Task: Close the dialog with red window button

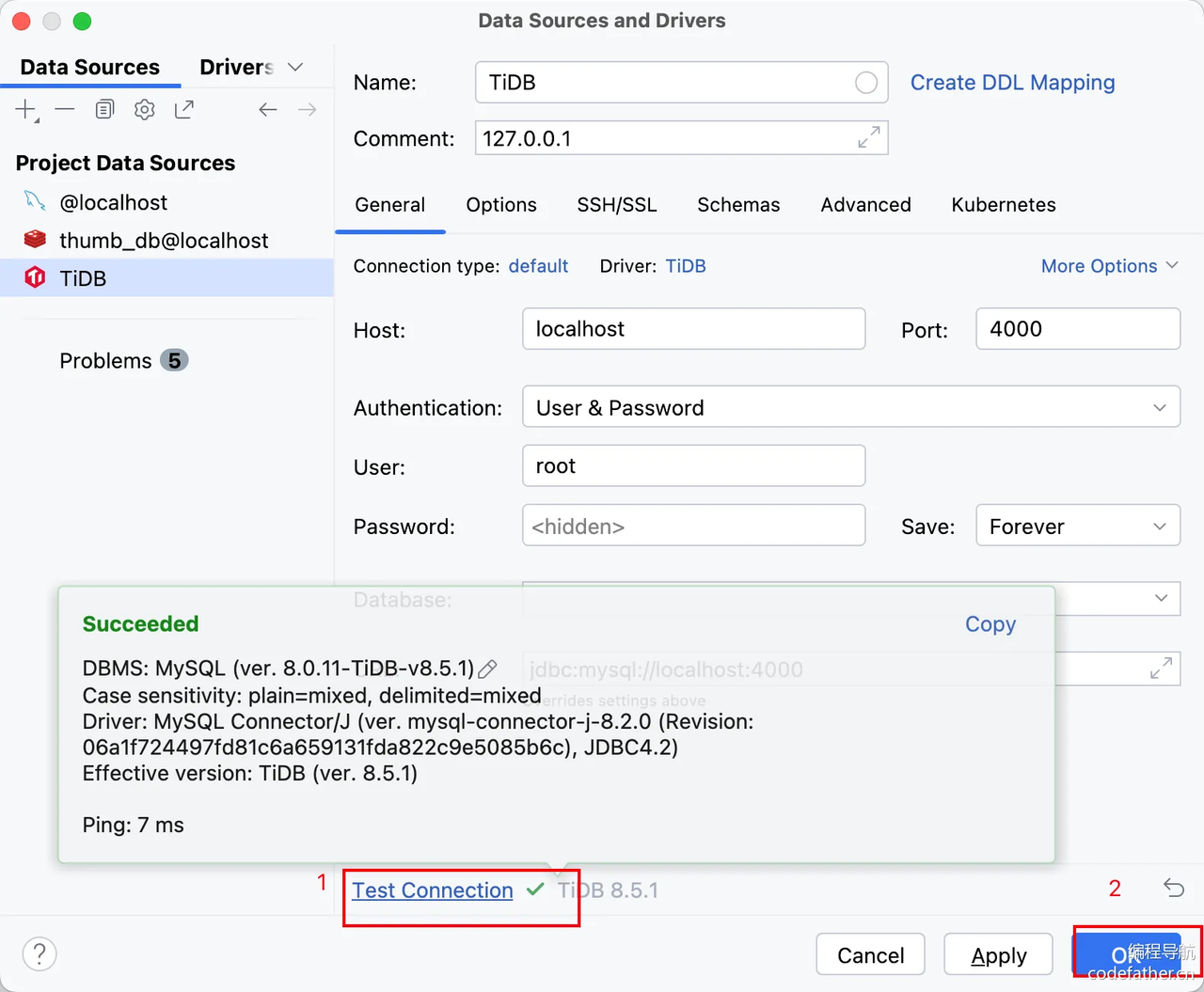Action: (22, 21)
